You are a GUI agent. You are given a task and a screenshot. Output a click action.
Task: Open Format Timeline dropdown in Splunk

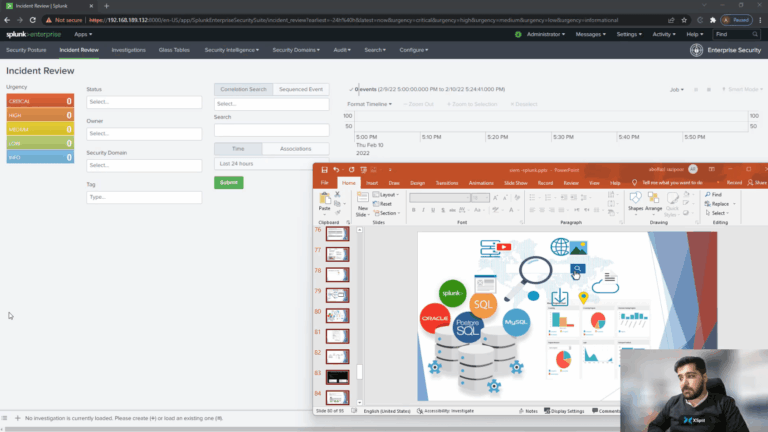click(x=369, y=104)
